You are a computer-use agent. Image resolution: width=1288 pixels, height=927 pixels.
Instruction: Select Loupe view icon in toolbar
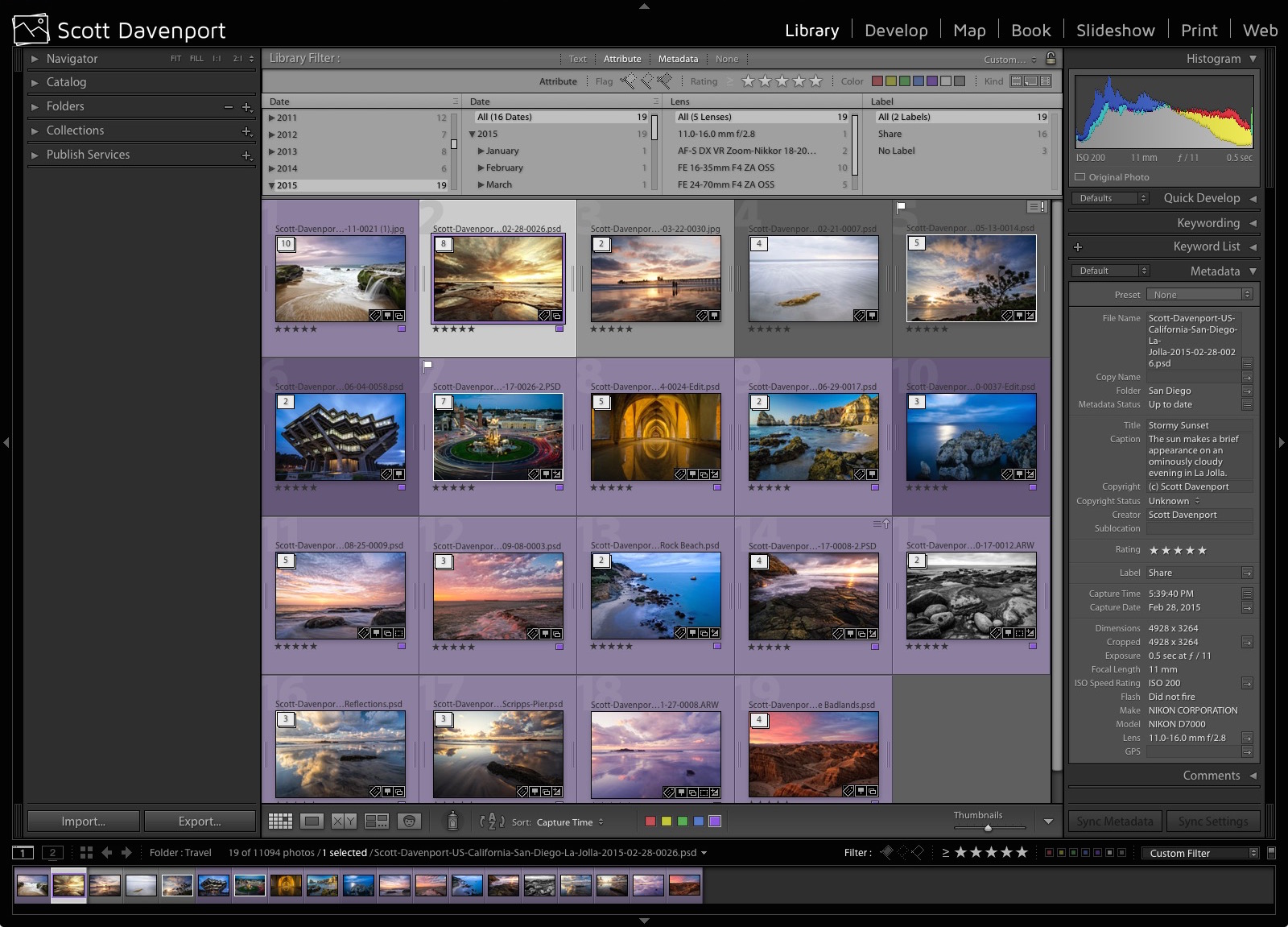coord(312,821)
